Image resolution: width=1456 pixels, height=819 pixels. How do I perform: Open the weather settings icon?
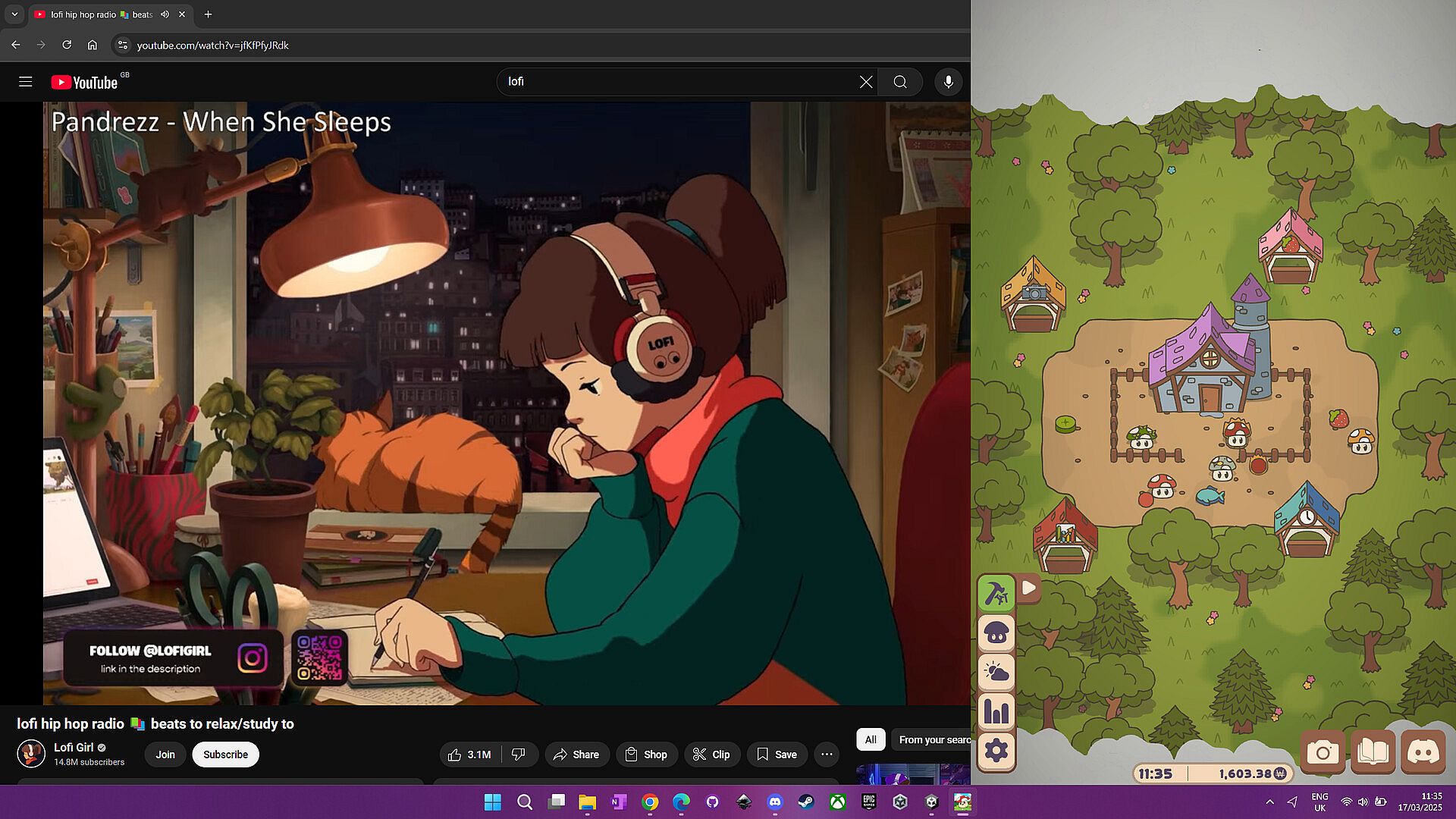point(996,672)
